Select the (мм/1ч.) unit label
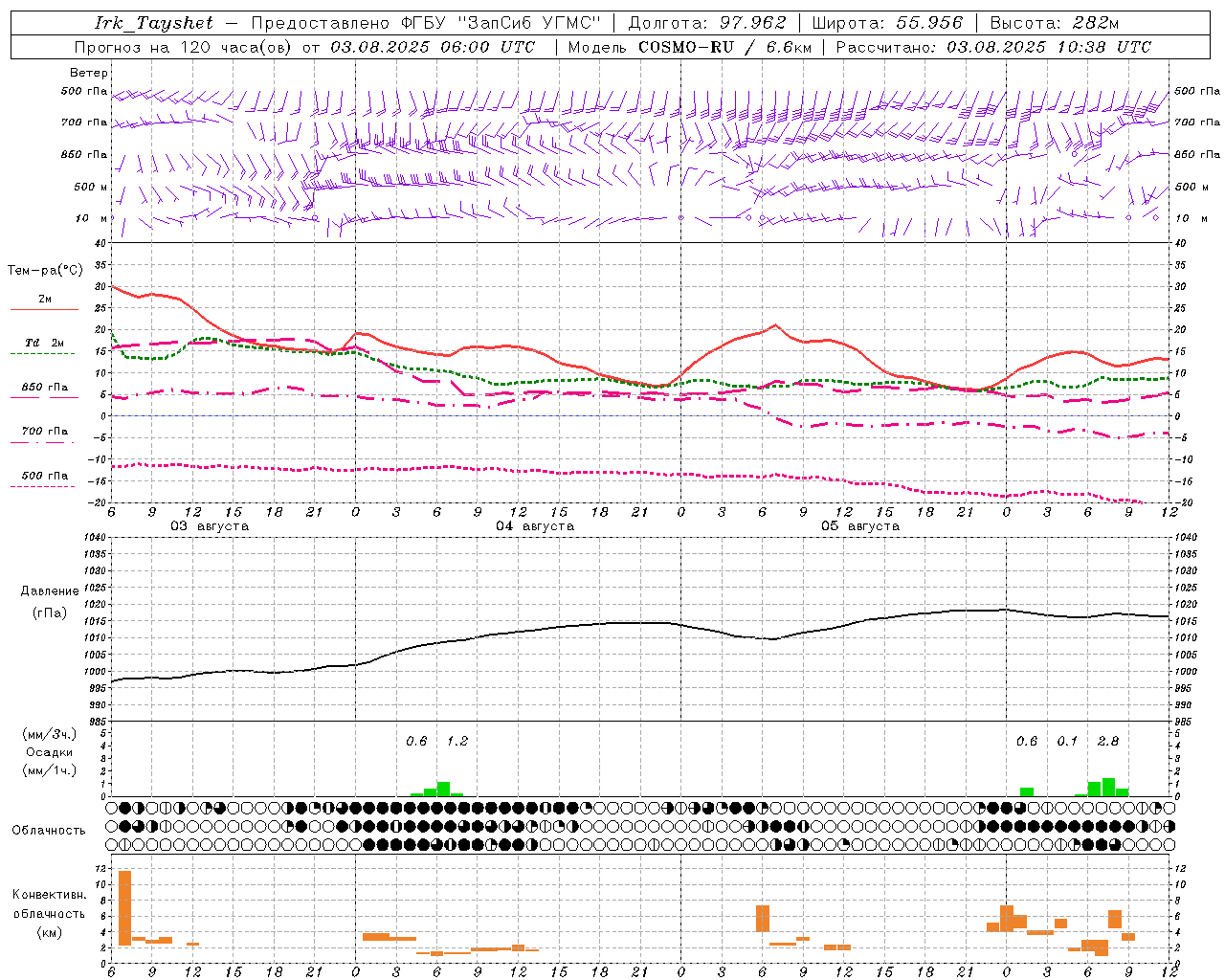The image size is (1225, 980). pyautogui.click(x=50, y=770)
